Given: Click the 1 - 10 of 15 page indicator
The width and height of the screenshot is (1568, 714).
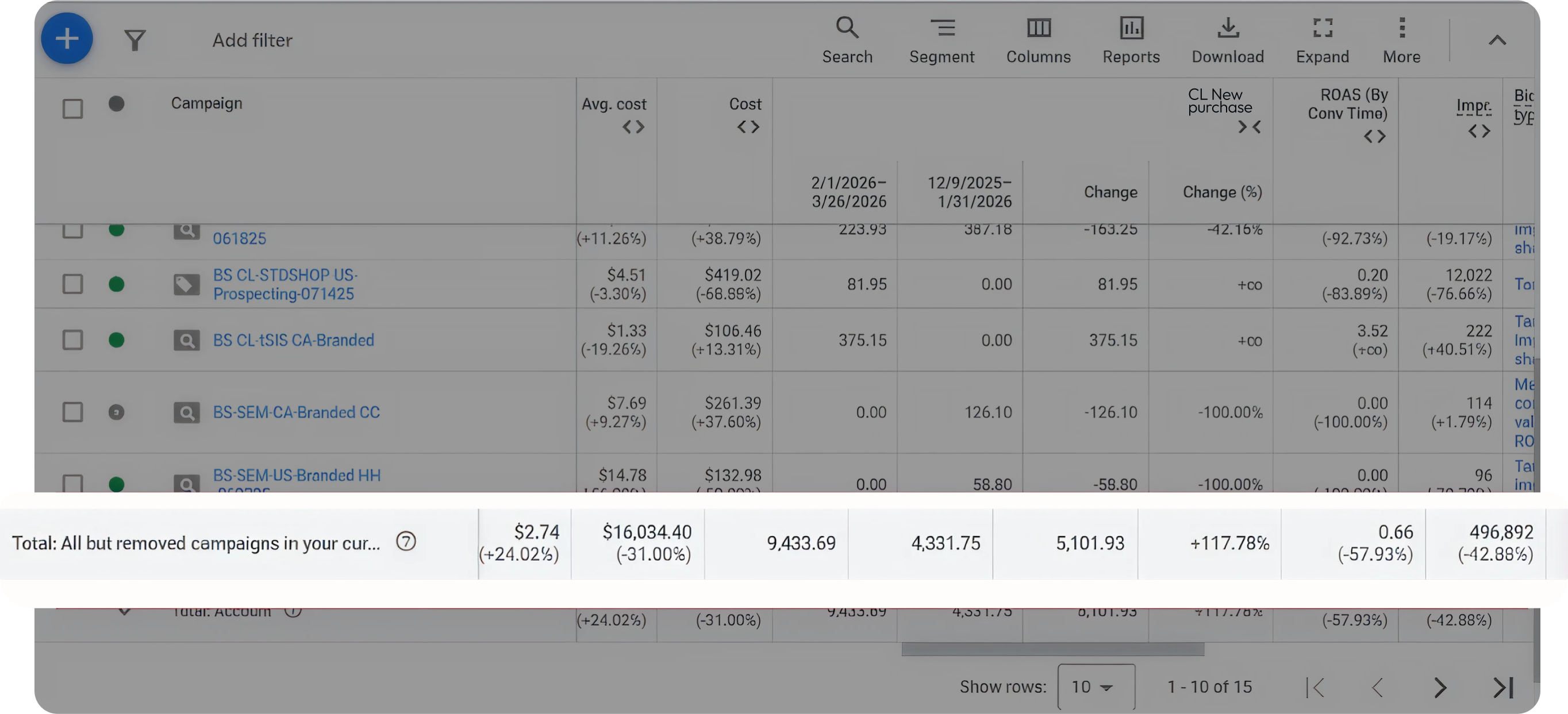Looking at the screenshot, I should coord(1209,686).
